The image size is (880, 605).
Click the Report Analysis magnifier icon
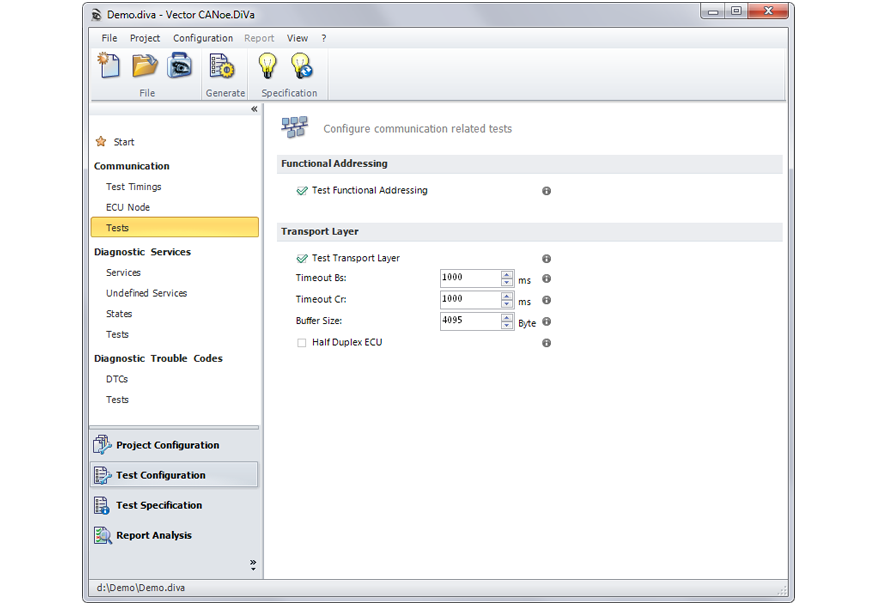pos(103,535)
